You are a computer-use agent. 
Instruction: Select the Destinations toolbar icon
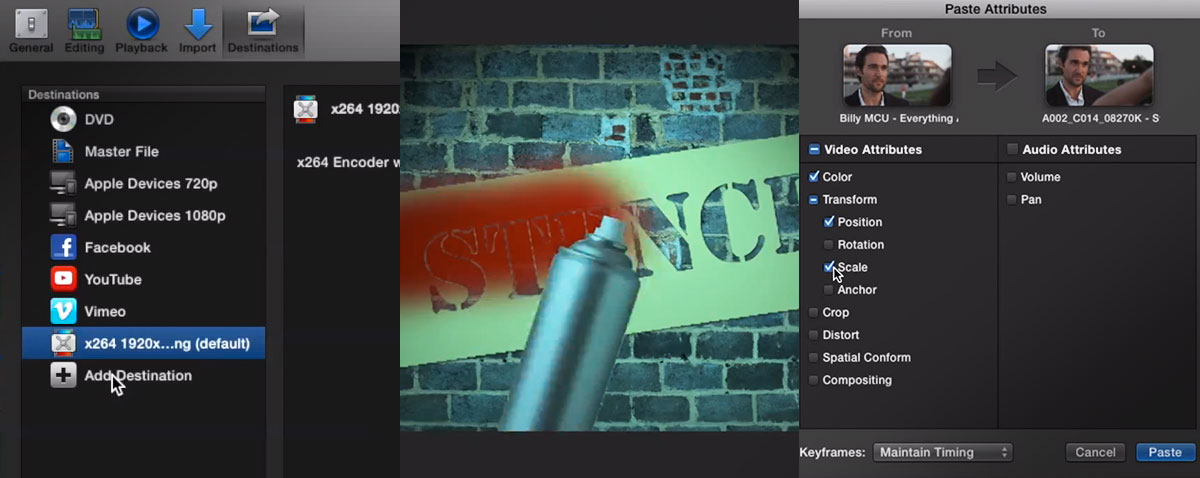tap(263, 29)
